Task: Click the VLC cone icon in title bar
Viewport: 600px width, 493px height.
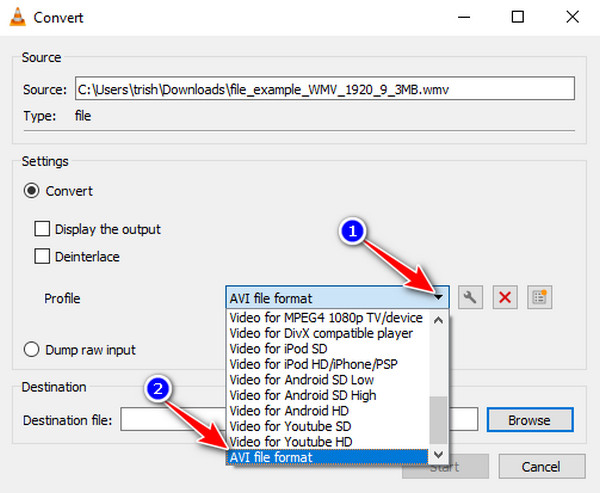Action: [18, 17]
